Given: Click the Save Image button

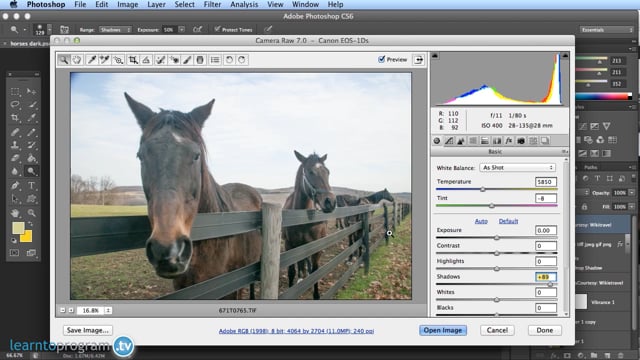Looking at the screenshot, I should coord(88,330).
